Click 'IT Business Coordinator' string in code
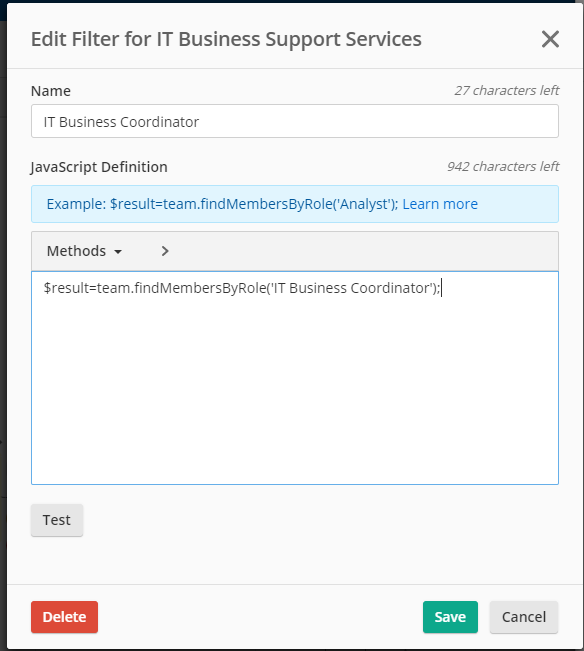584x651 pixels. (x=353, y=288)
